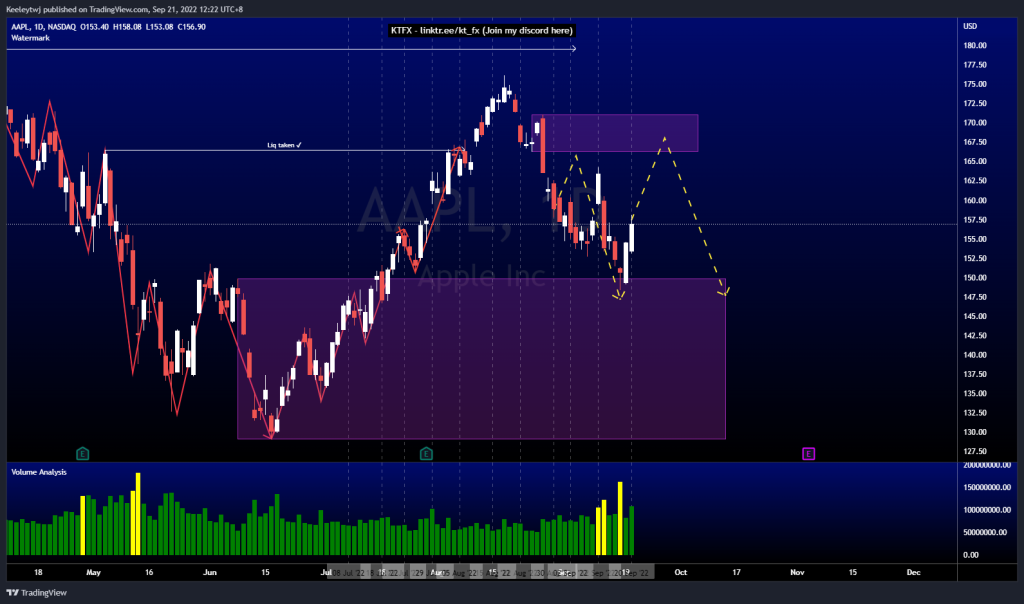Click the Oct label on time axis
Screen dimensions: 1024x604
pyautogui.click(x=680, y=573)
